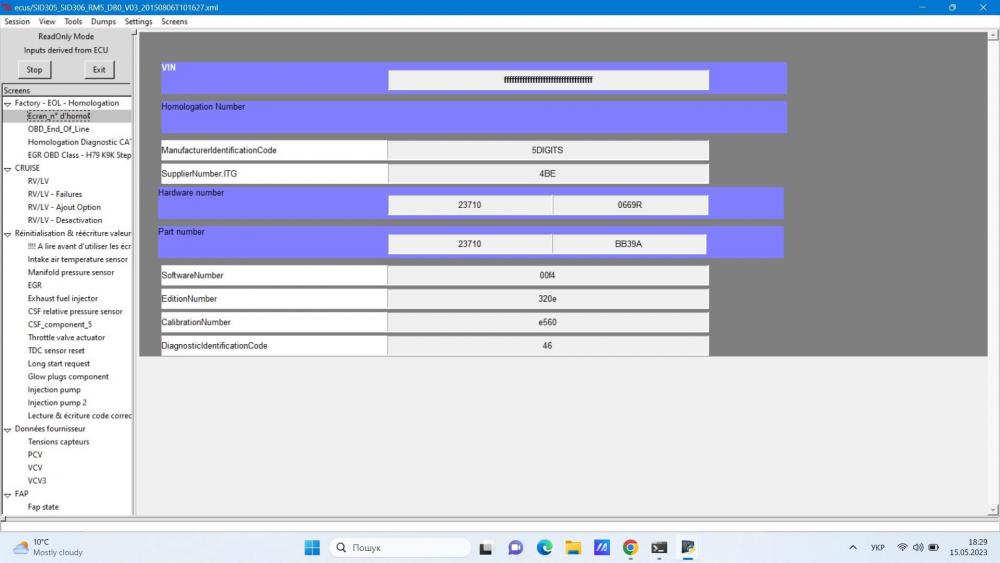Open Throttle valve actuator screen

(x=66, y=337)
